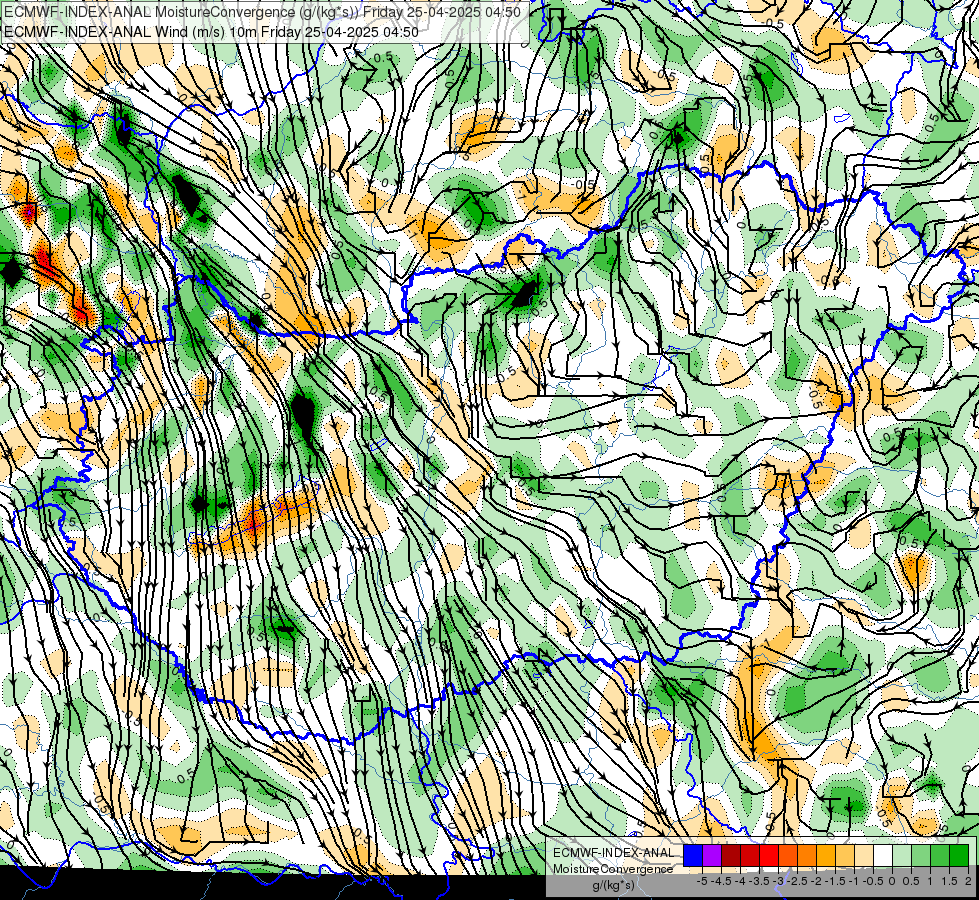This screenshot has width=979, height=900.
Task: Click the blue legend swatch
Action: [x=693, y=855]
